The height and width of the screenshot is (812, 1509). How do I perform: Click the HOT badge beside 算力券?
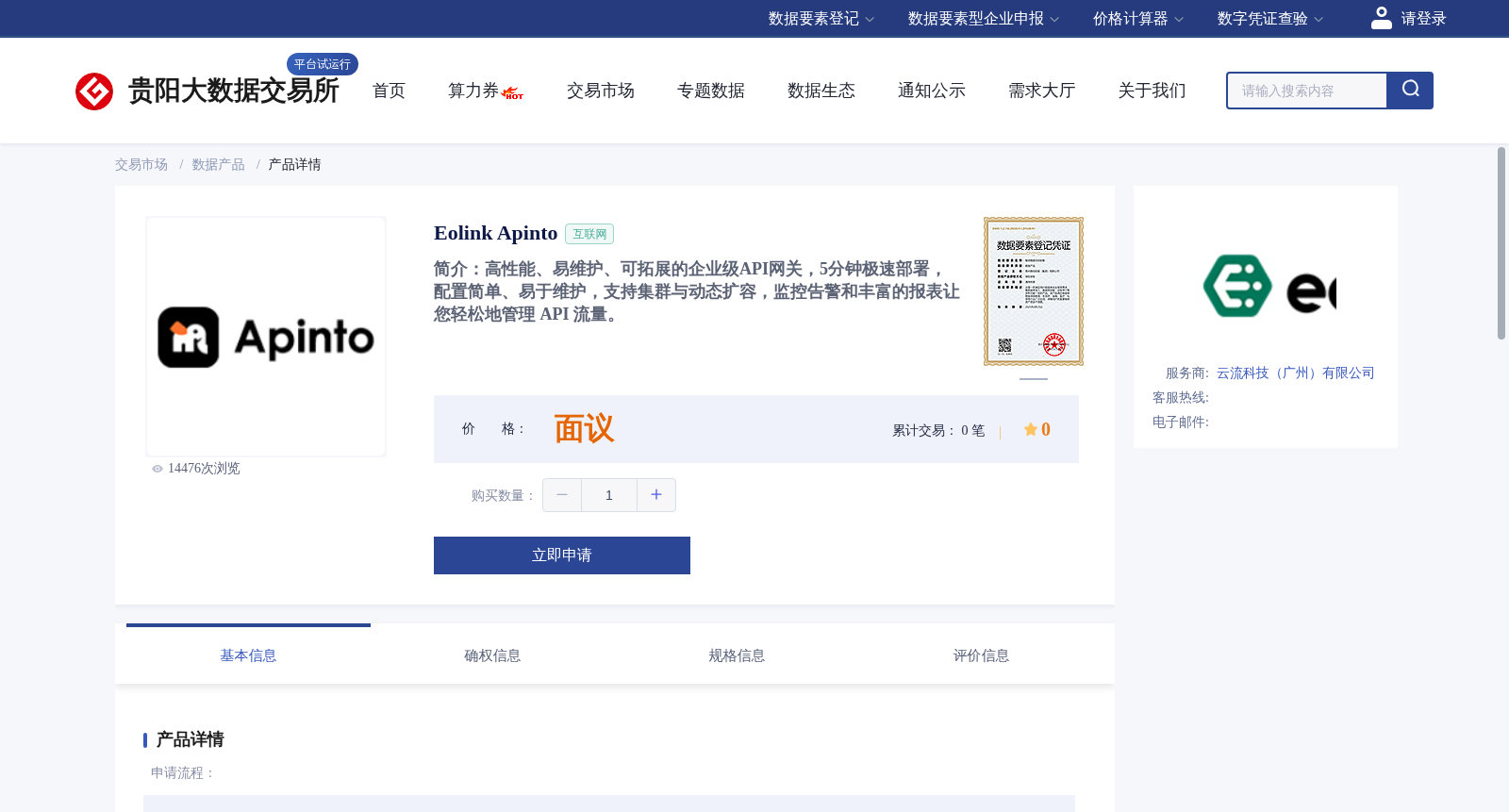[513, 93]
